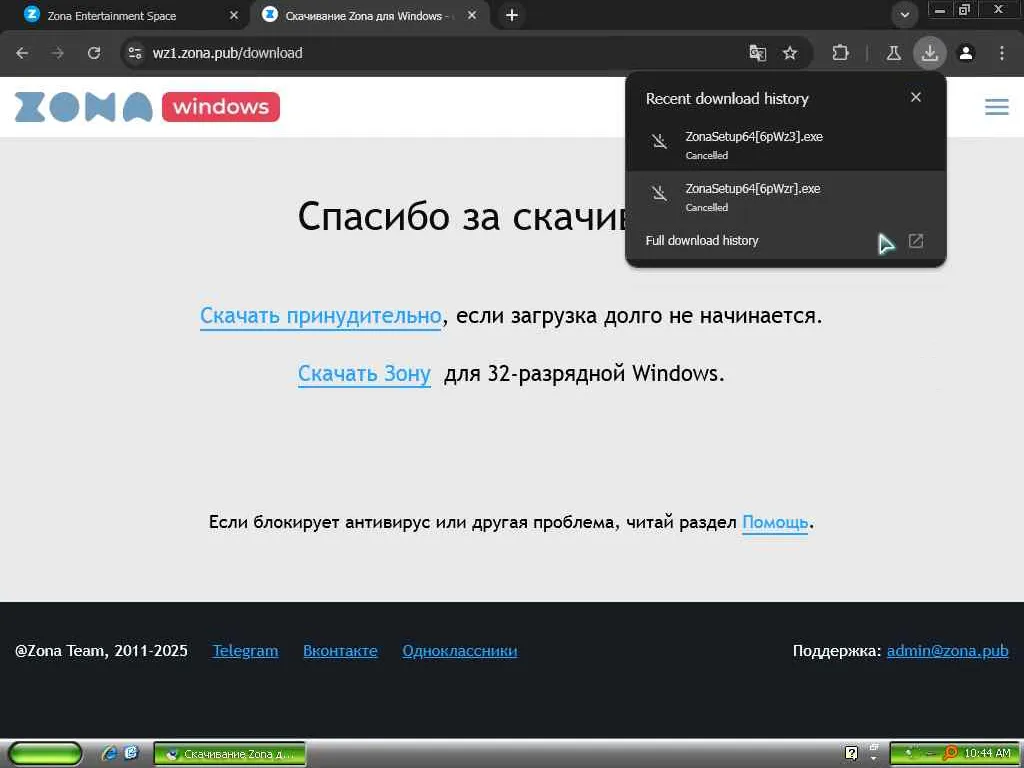The width and height of the screenshot is (1024, 768).
Task: Click the help question-mark tray icon
Action: click(x=852, y=754)
